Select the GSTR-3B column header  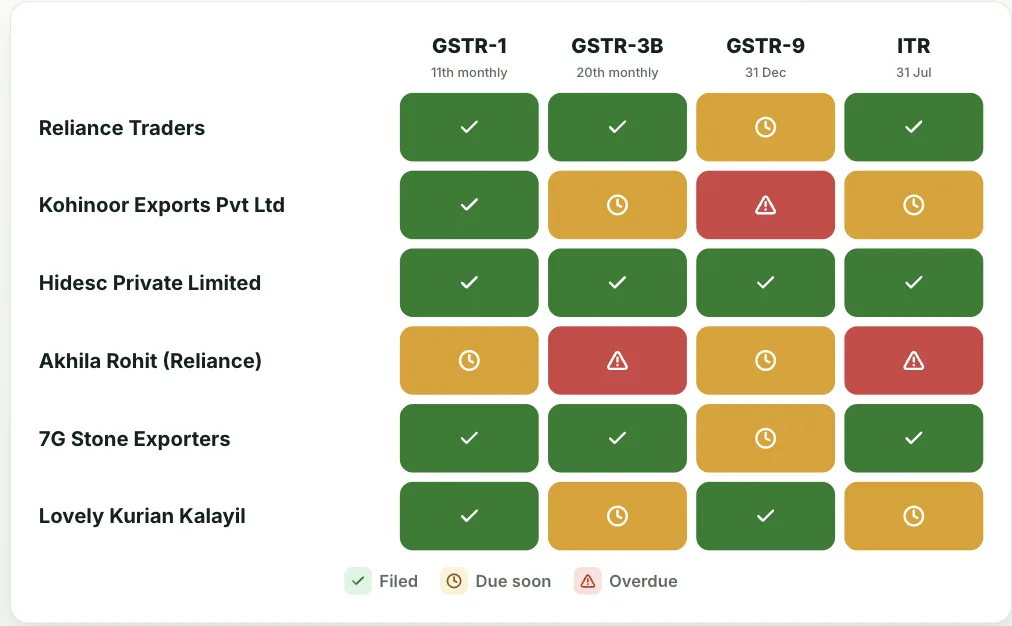(617, 46)
